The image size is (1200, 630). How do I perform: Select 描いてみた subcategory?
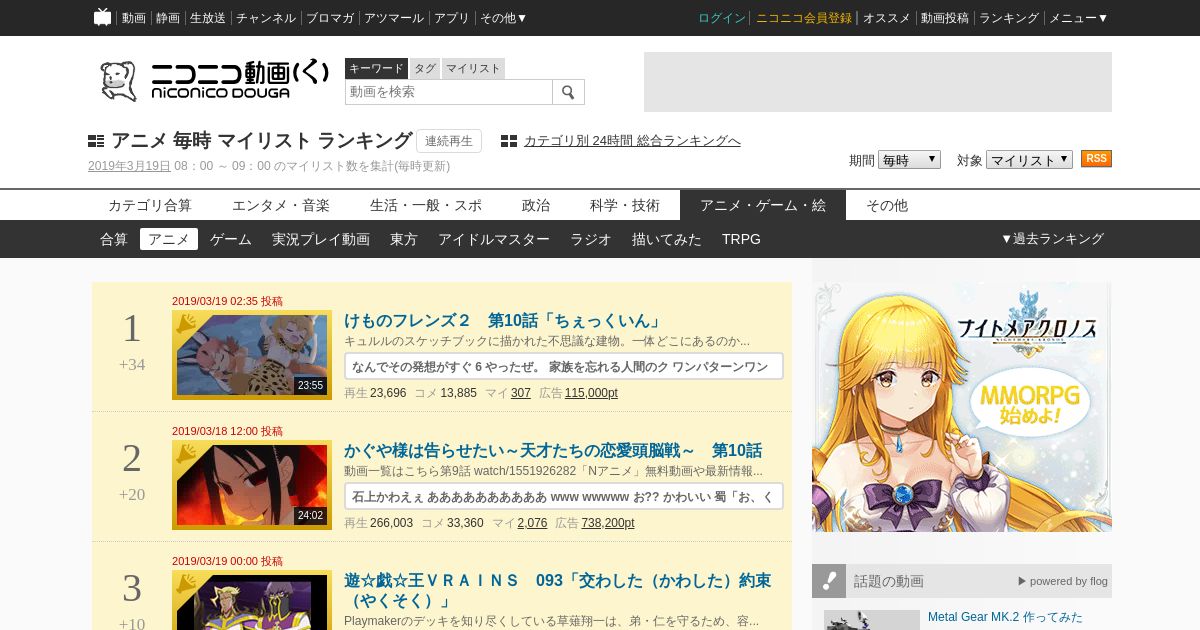click(x=667, y=239)
